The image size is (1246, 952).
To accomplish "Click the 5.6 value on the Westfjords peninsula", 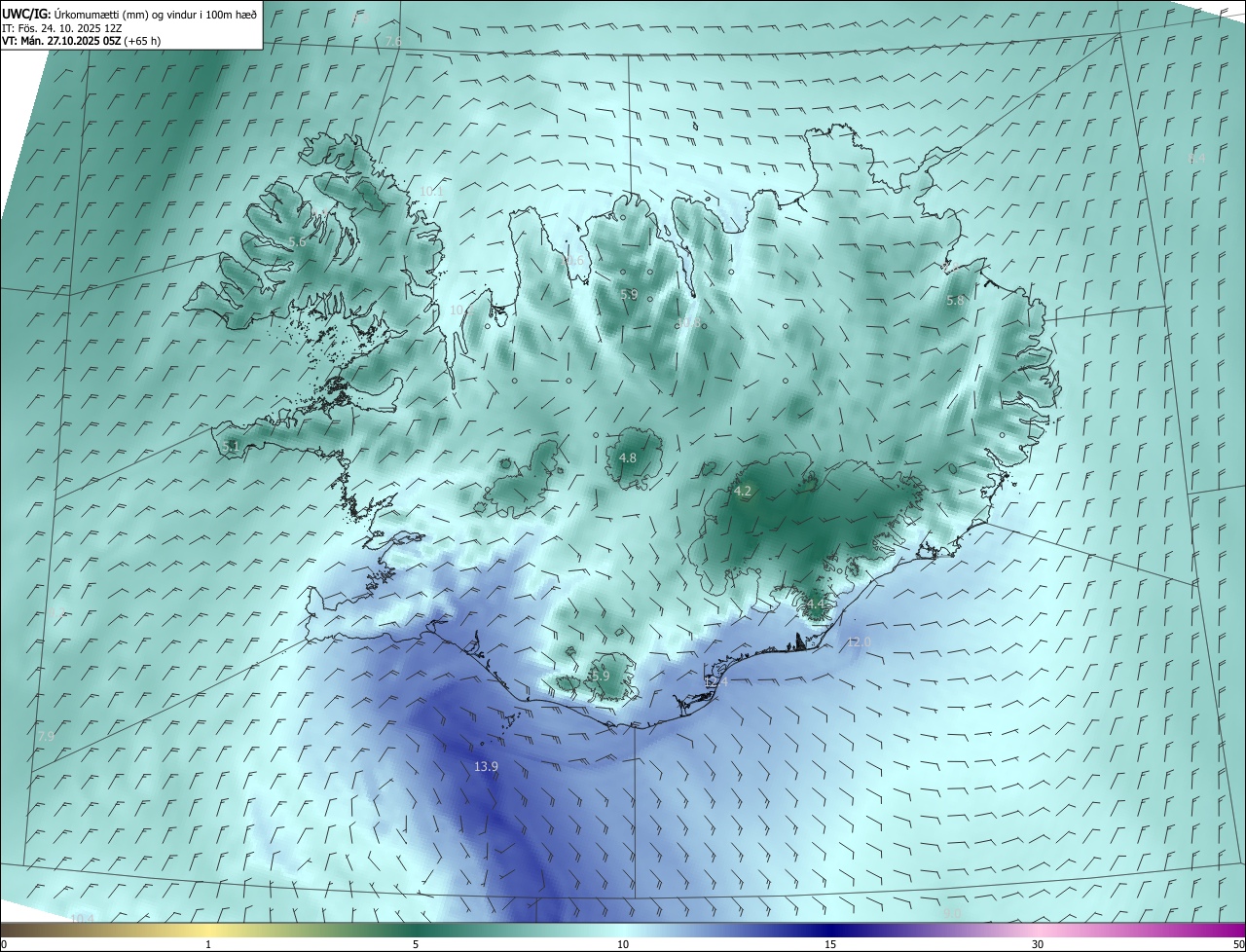I will 297,241.
